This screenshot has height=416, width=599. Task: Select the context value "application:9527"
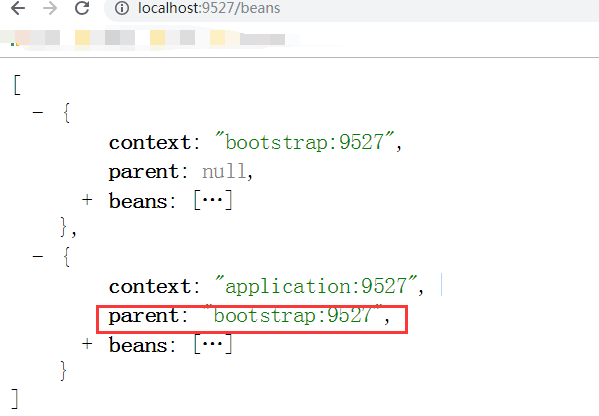(316, 286)
